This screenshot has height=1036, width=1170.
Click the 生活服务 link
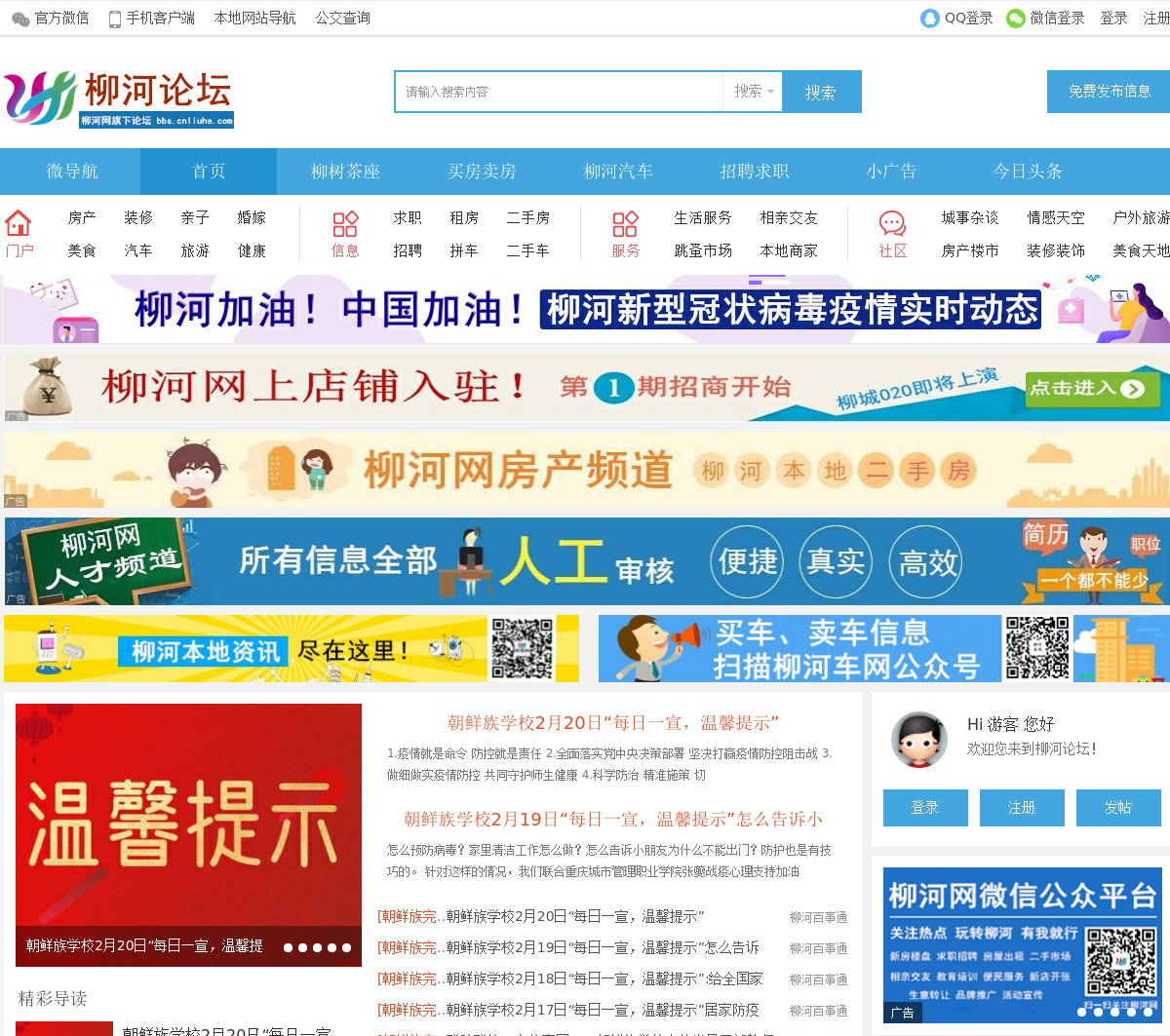[703, 218]
